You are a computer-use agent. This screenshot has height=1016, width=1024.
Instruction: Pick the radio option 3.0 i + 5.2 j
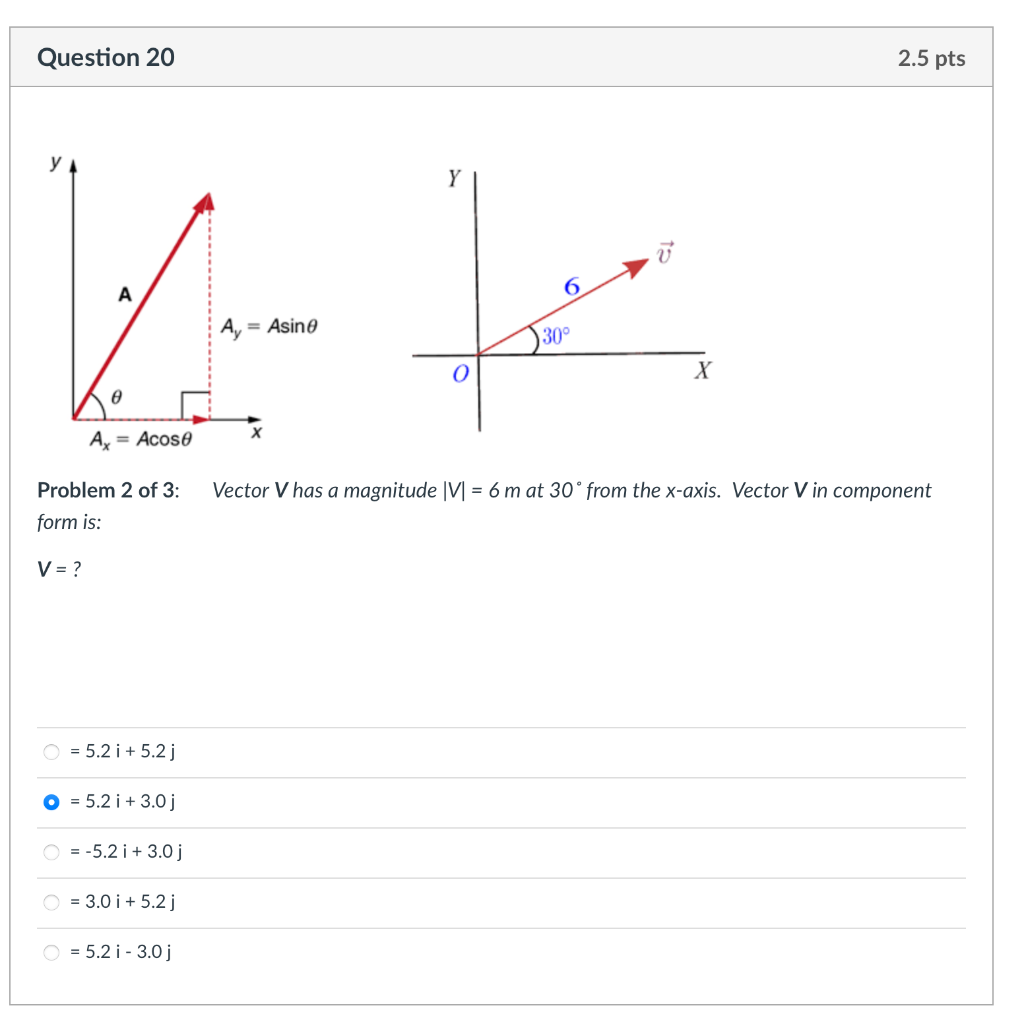click(x=52, y=902)
